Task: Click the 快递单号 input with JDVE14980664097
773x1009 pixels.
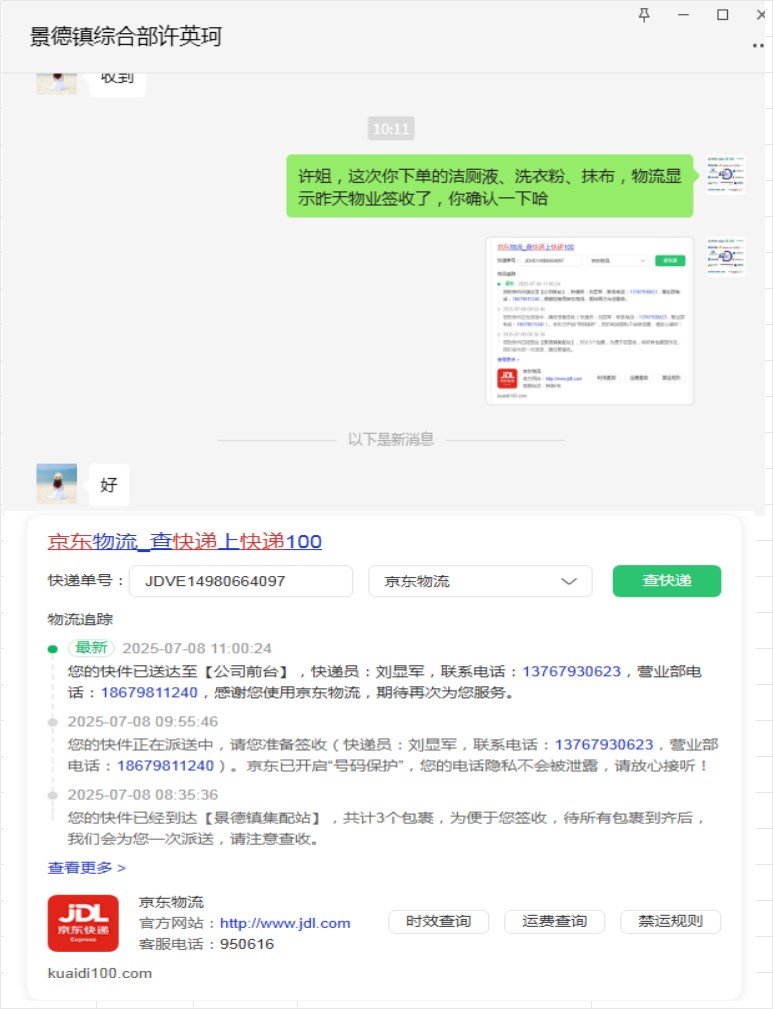Action: 241,581
